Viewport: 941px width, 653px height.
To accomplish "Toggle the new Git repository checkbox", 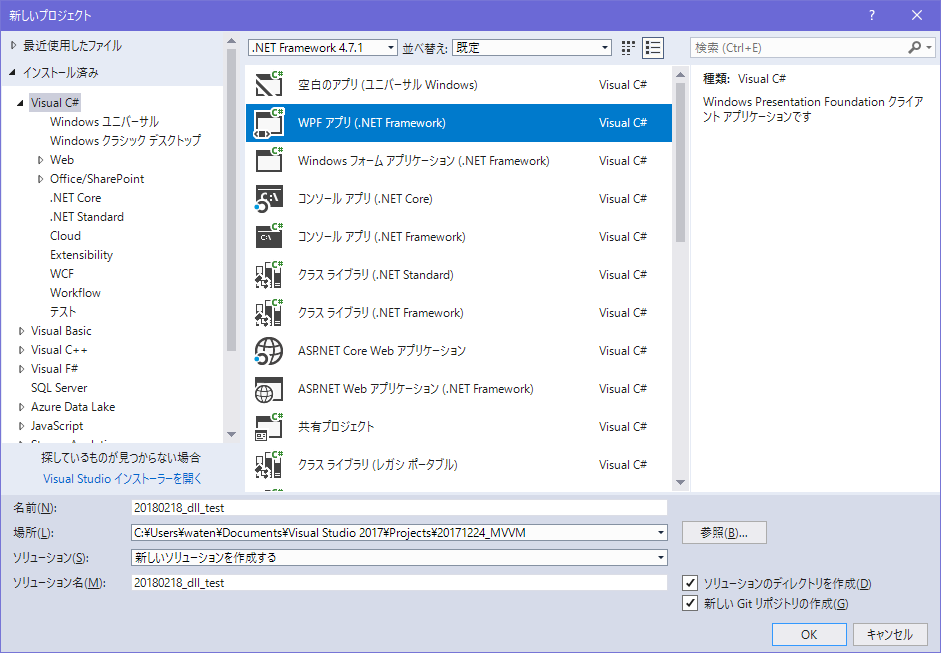I will pos(690,603).
